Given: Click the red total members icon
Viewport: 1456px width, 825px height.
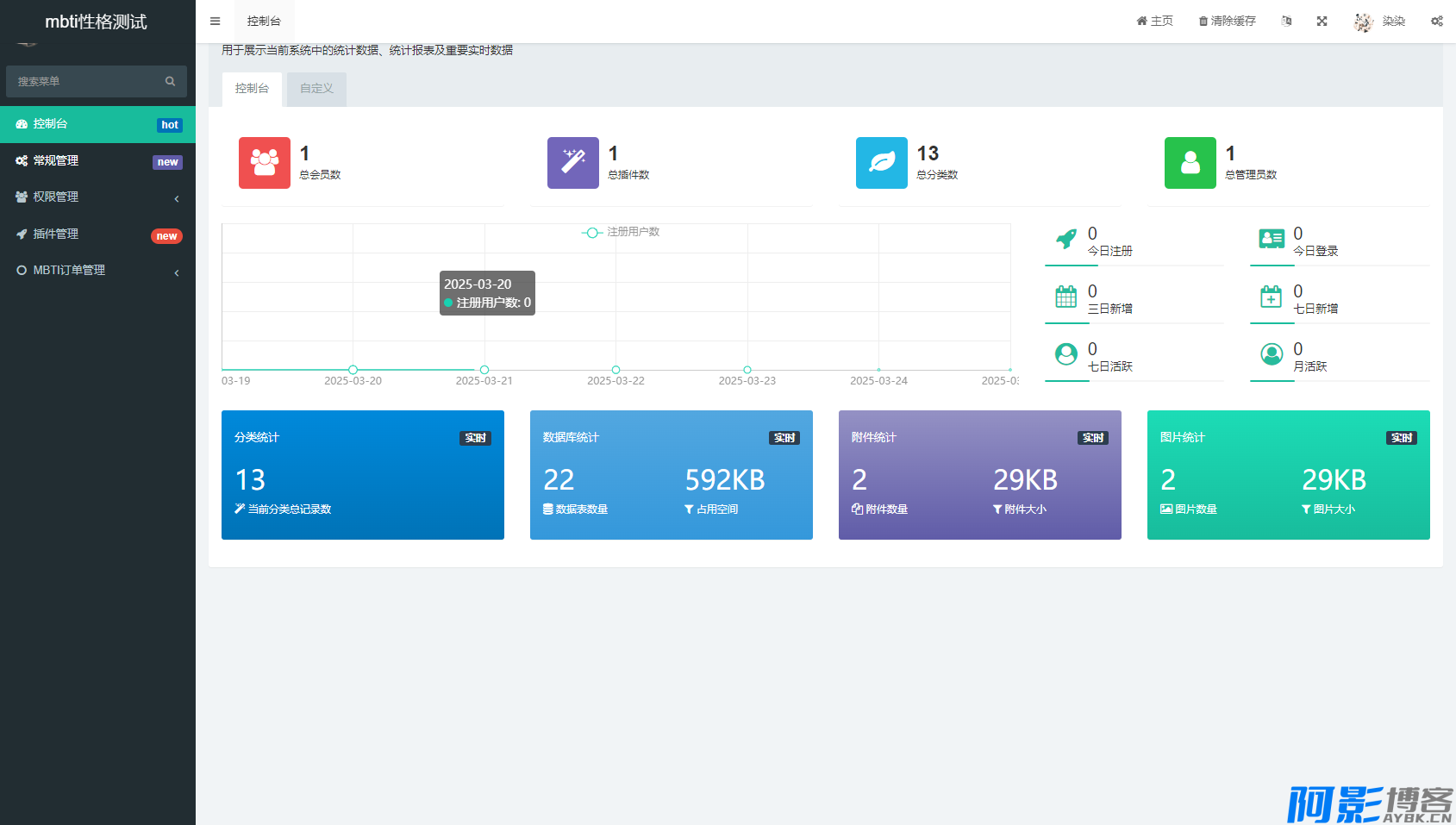Looking at the screenshot, I should coord(265,163).
